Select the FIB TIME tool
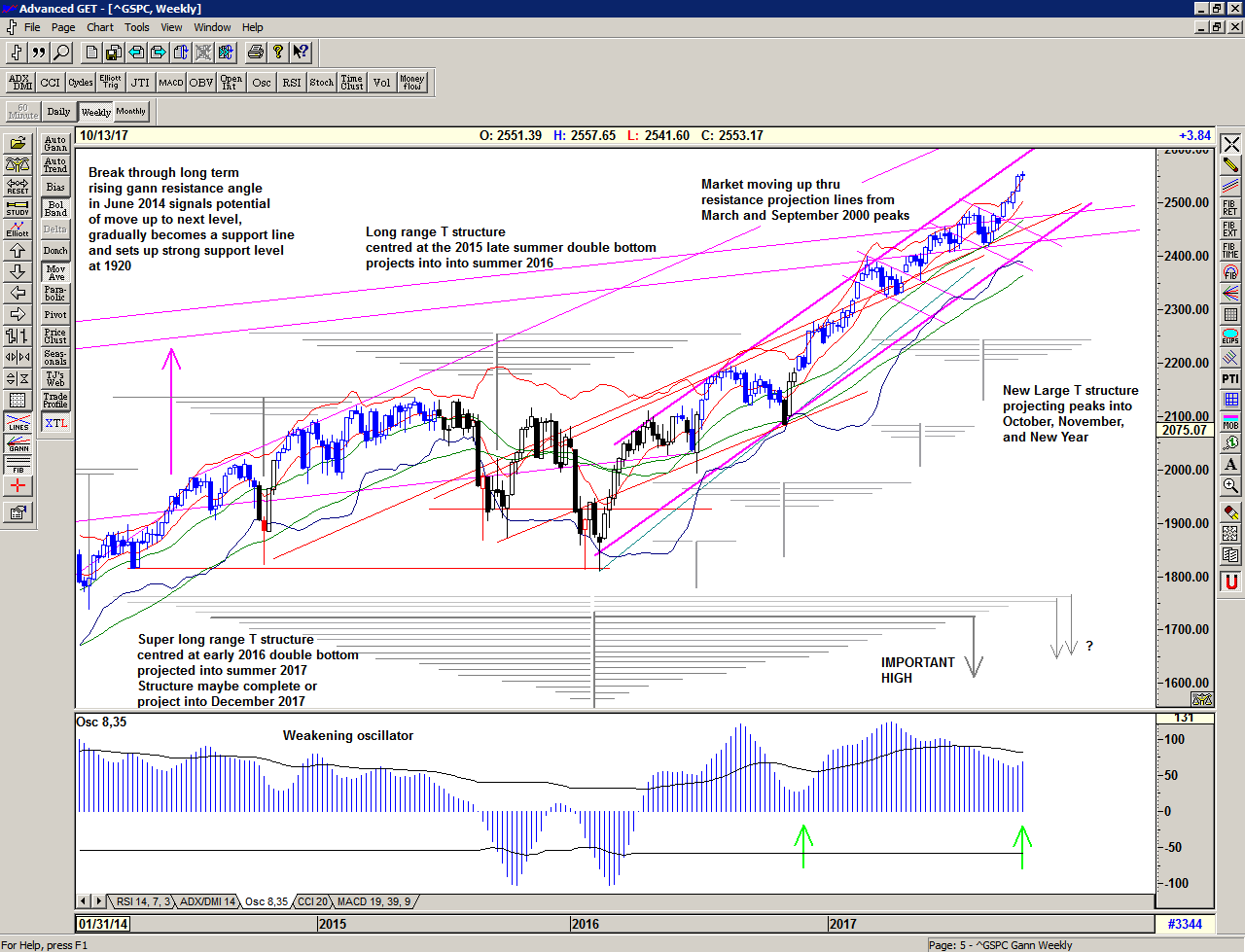Screen dimensions: 1245x952 [1230, 251]
